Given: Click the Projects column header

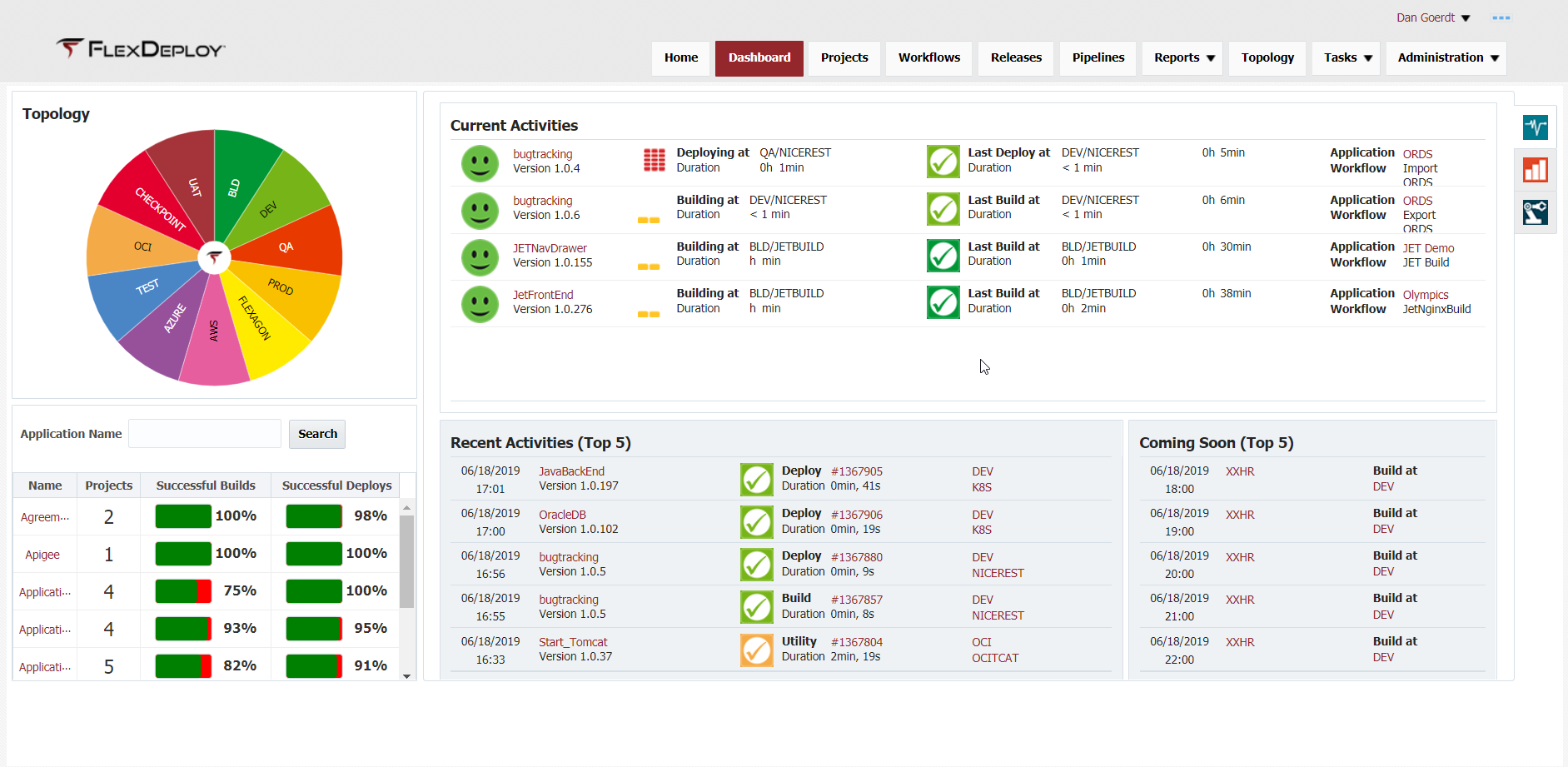Looking at the screenshot, I should pos(108,486).
